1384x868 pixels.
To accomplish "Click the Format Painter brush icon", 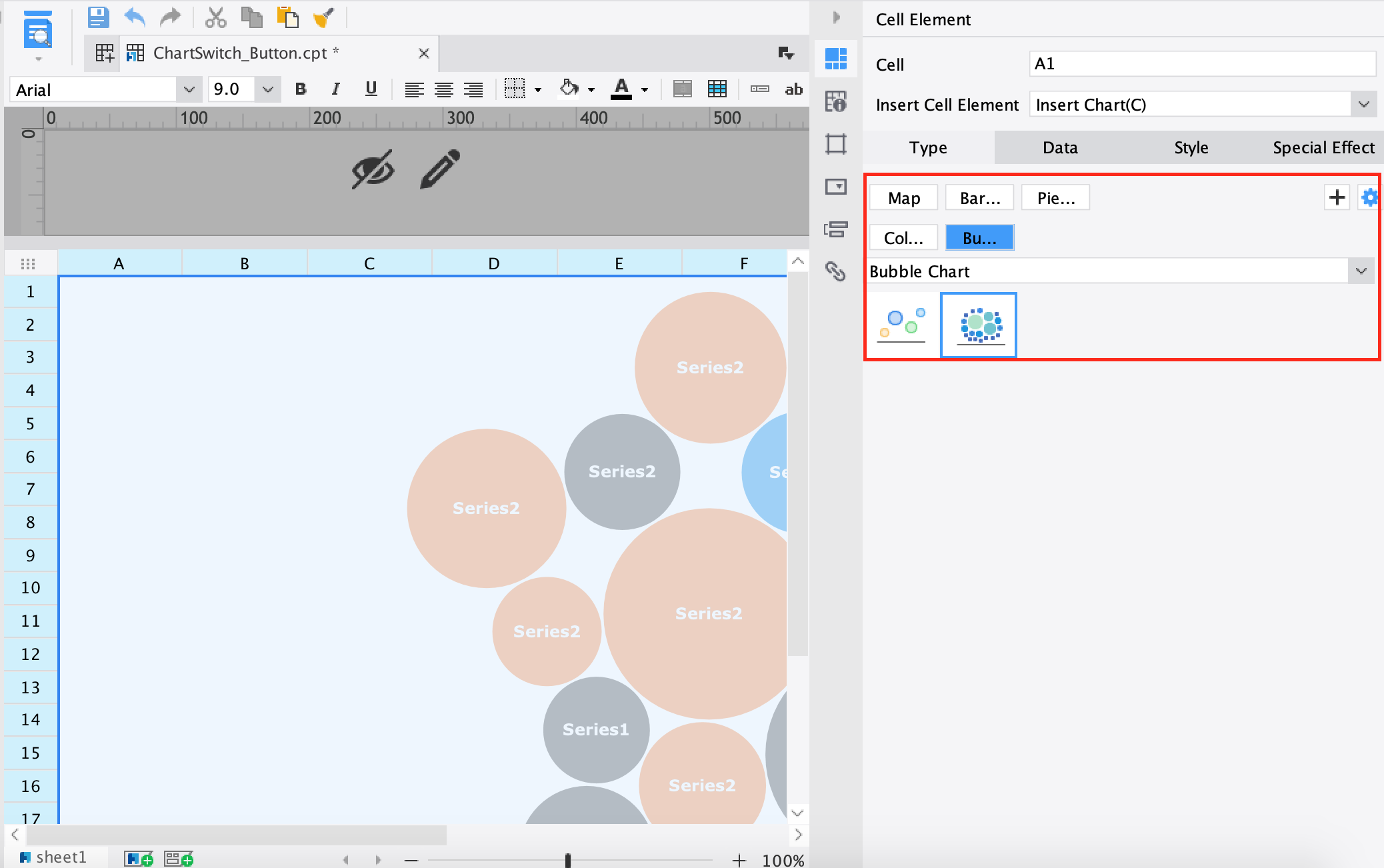I will point(323,17).
